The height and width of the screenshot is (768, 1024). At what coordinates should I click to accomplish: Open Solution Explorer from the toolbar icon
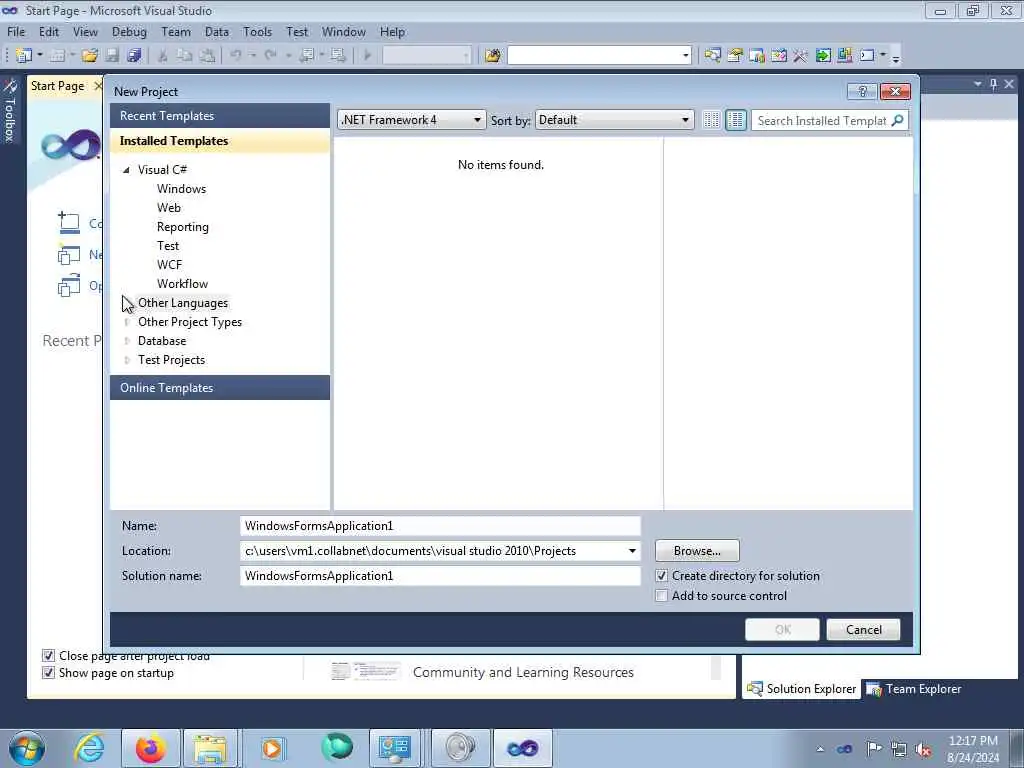[x=712, y=56]
